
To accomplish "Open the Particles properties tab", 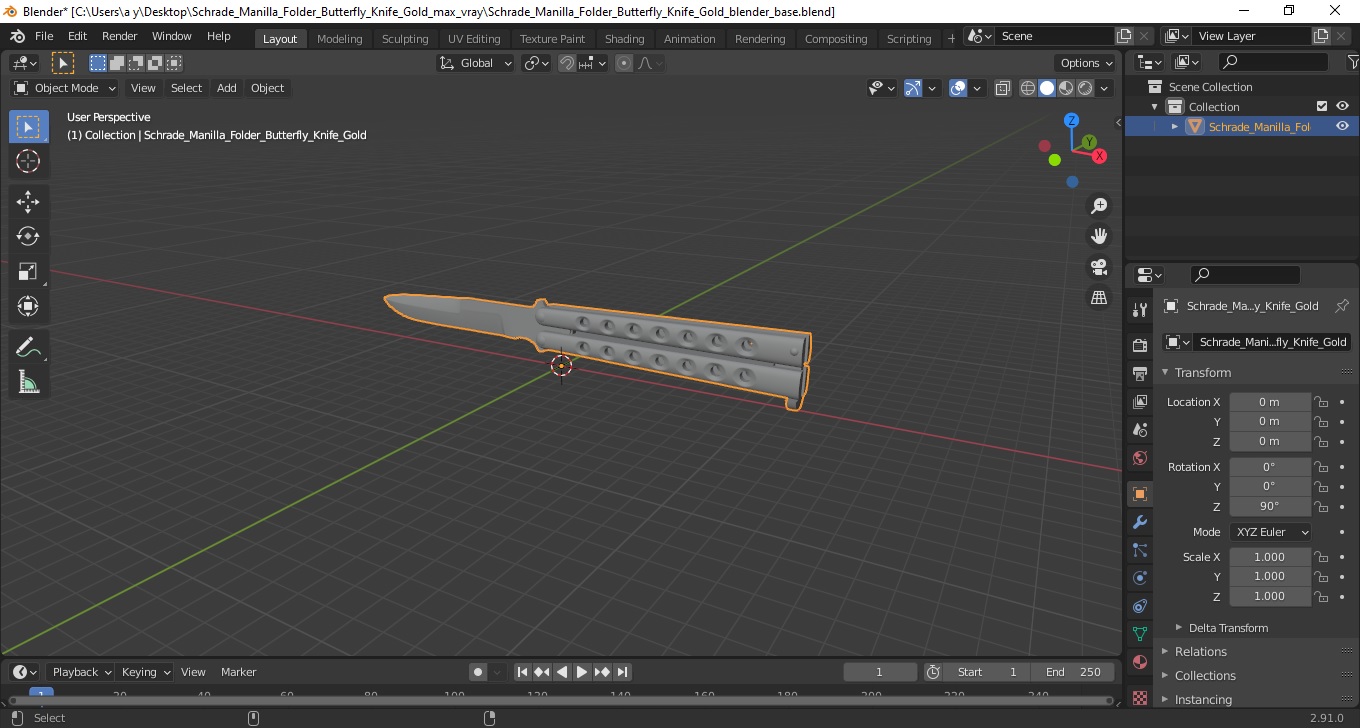I will click(1139, 550).
